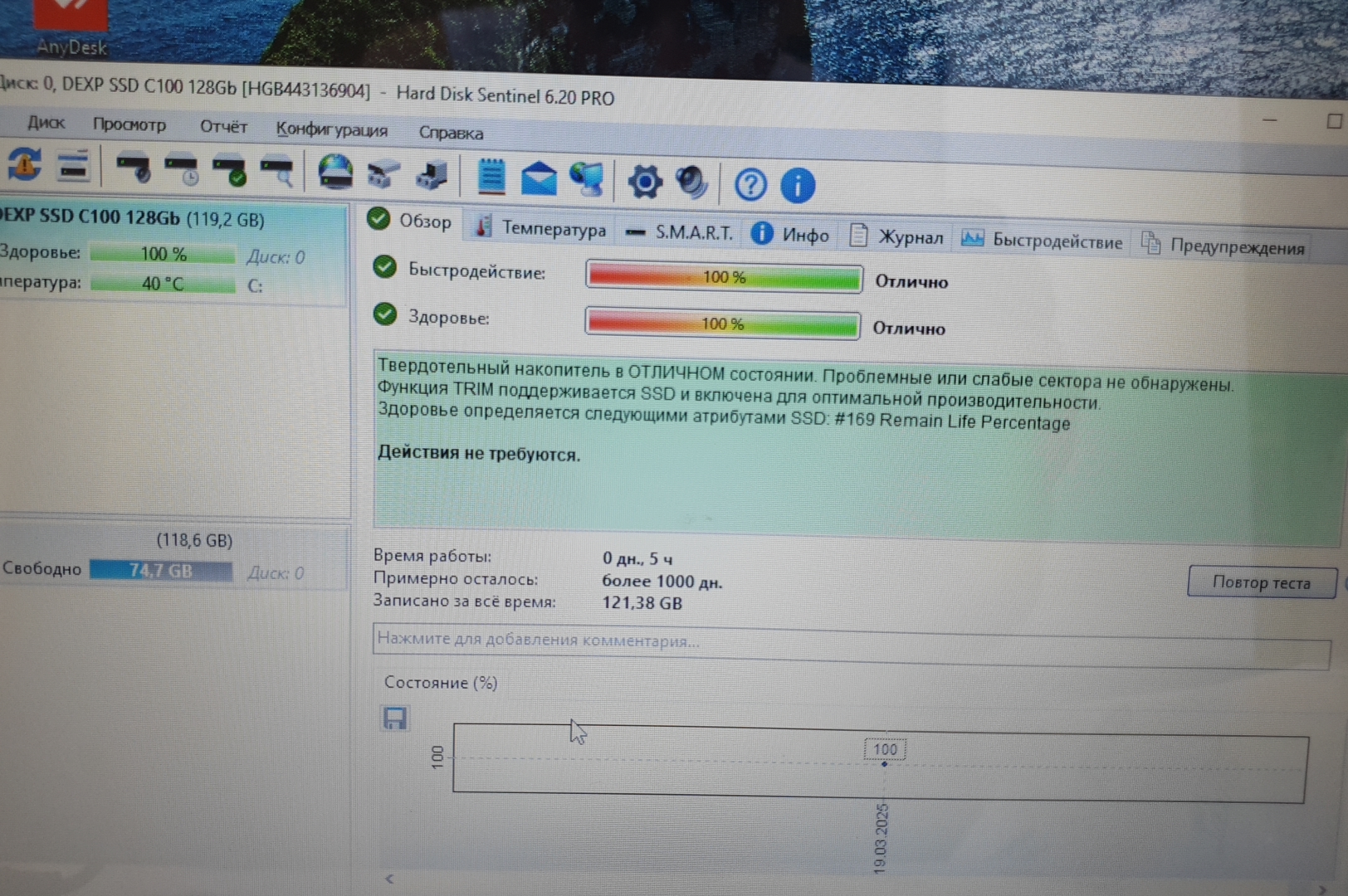Open the configuration gear icon
The width and height of the screenshot is (1348, 896).
coord(645,181)
